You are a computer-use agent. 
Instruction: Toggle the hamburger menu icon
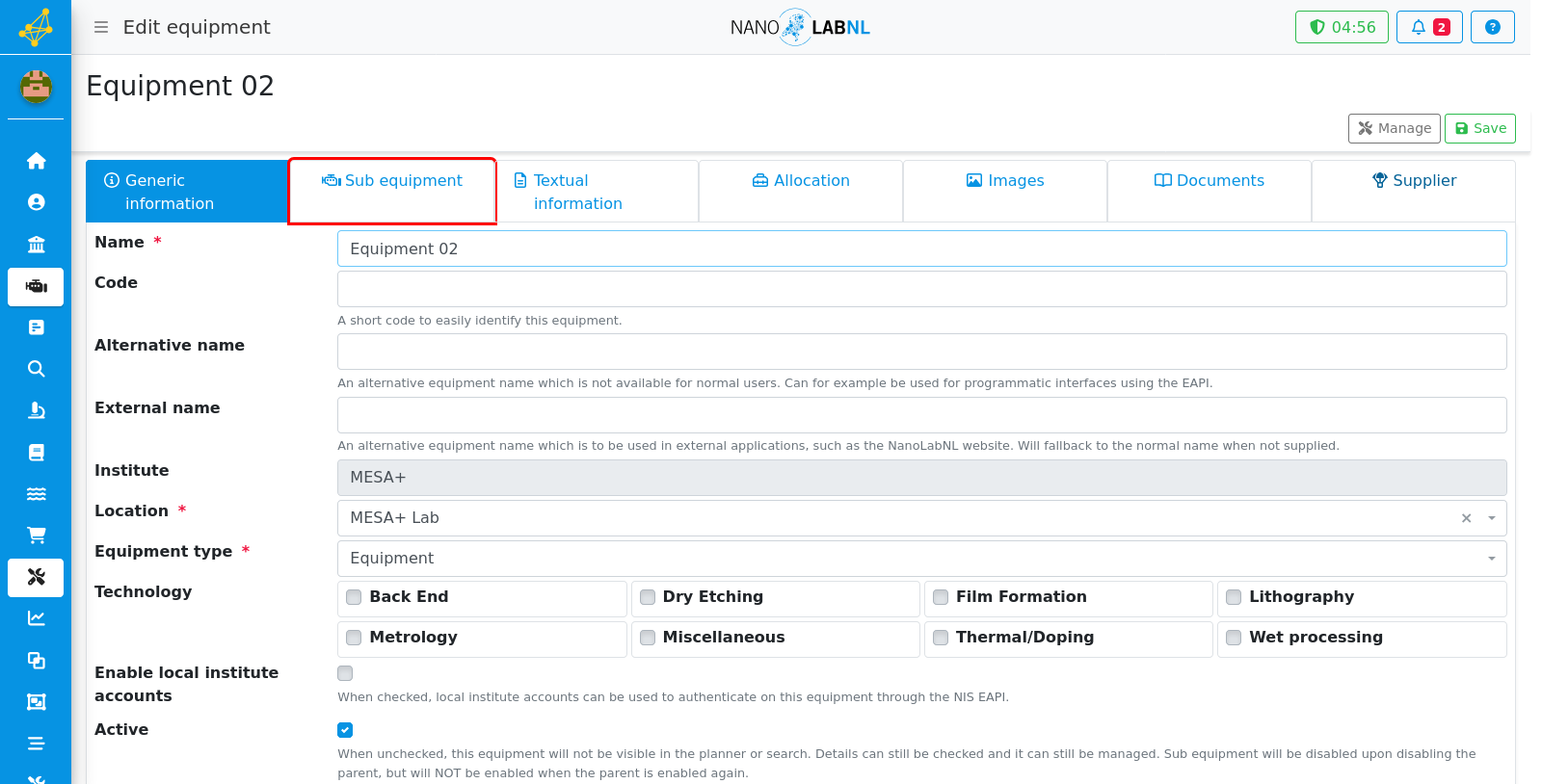[101, 27]
